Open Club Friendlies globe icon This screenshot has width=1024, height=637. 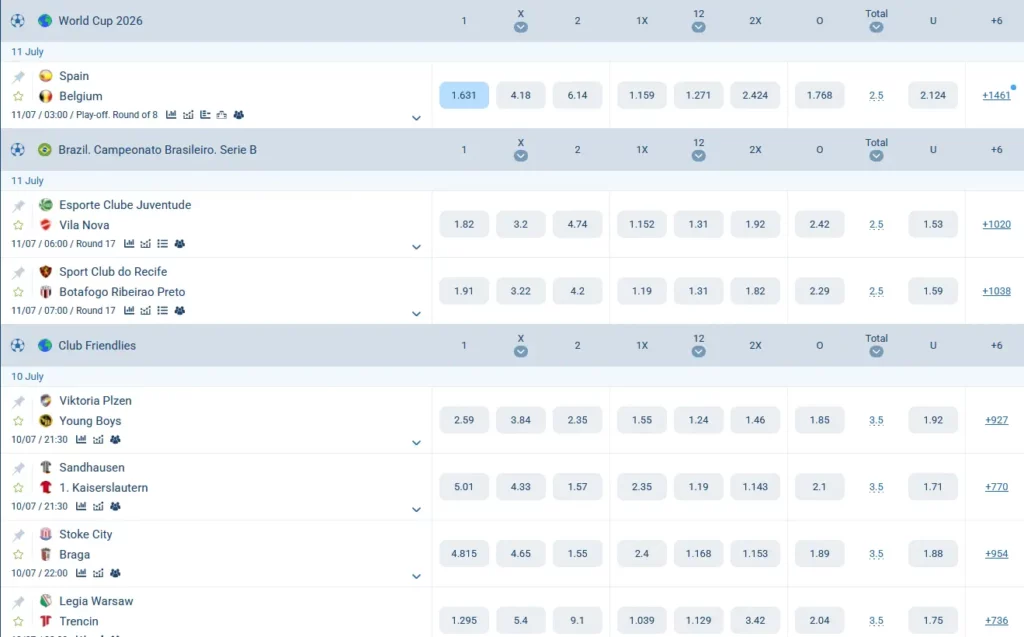click(x=44, y=346)
